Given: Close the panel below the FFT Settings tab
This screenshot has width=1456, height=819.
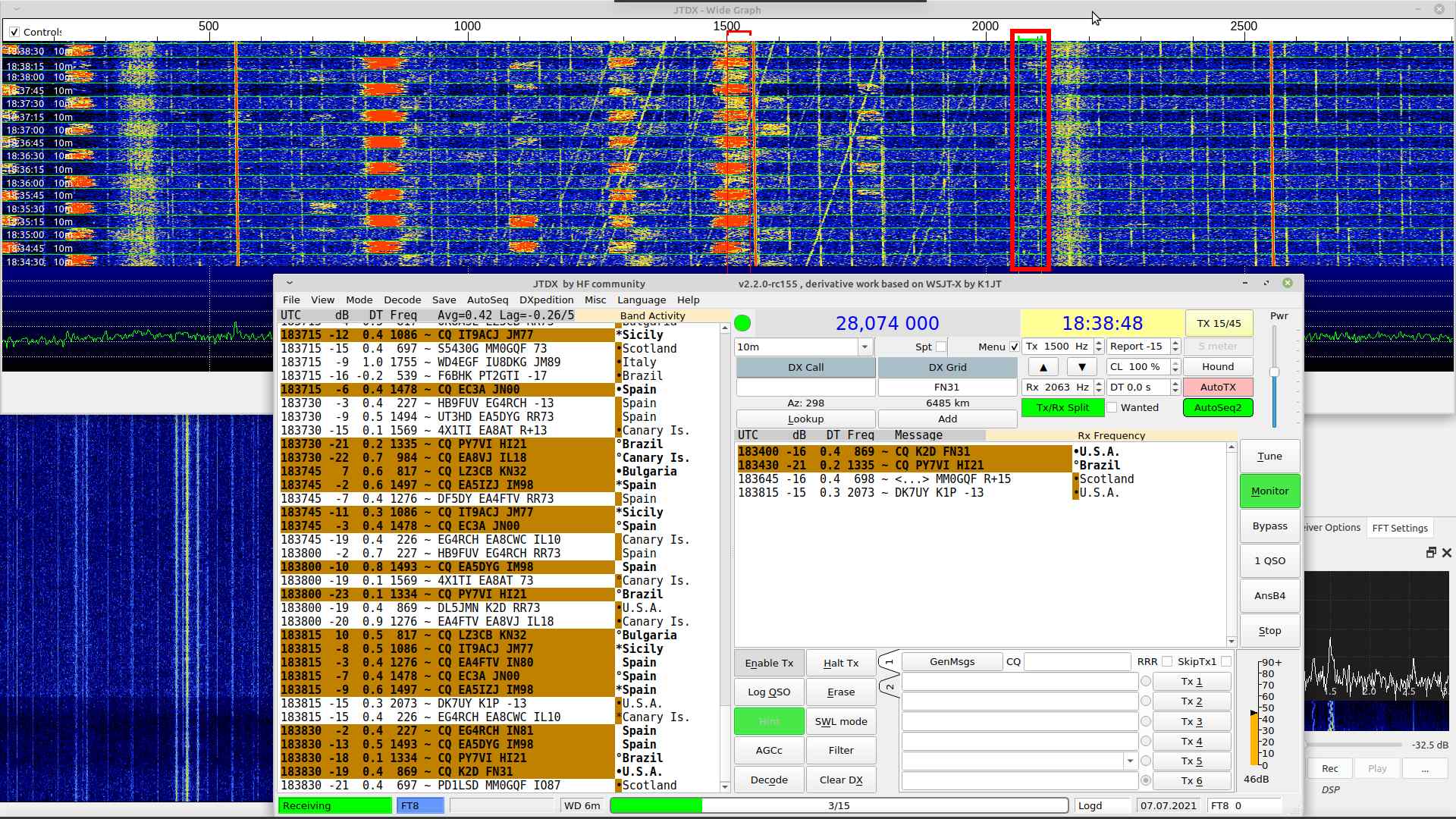Looking at the screenshot, I should point(1446,553).
